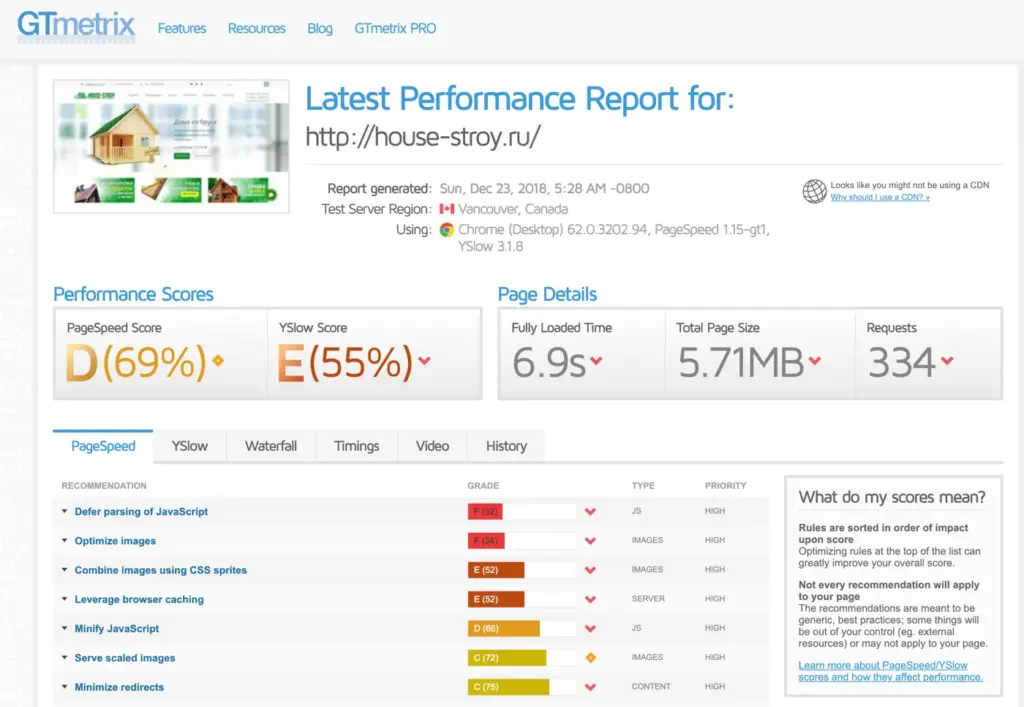Open the Resources menu
The height and width of the screenshot is (707, 1024).
(x=257, y=28)
